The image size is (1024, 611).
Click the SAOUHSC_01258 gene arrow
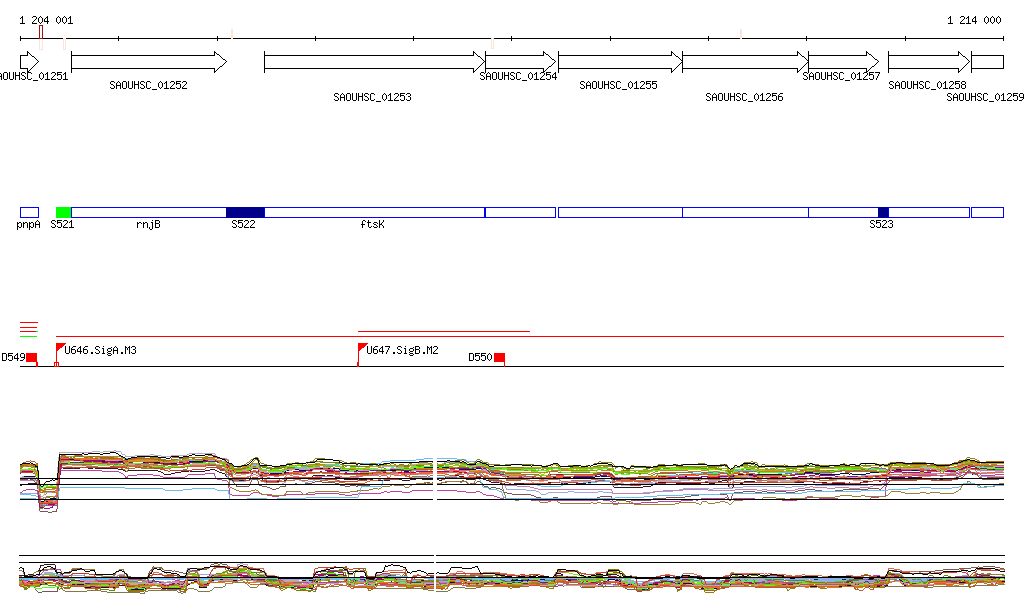click(x=928, y=62)
